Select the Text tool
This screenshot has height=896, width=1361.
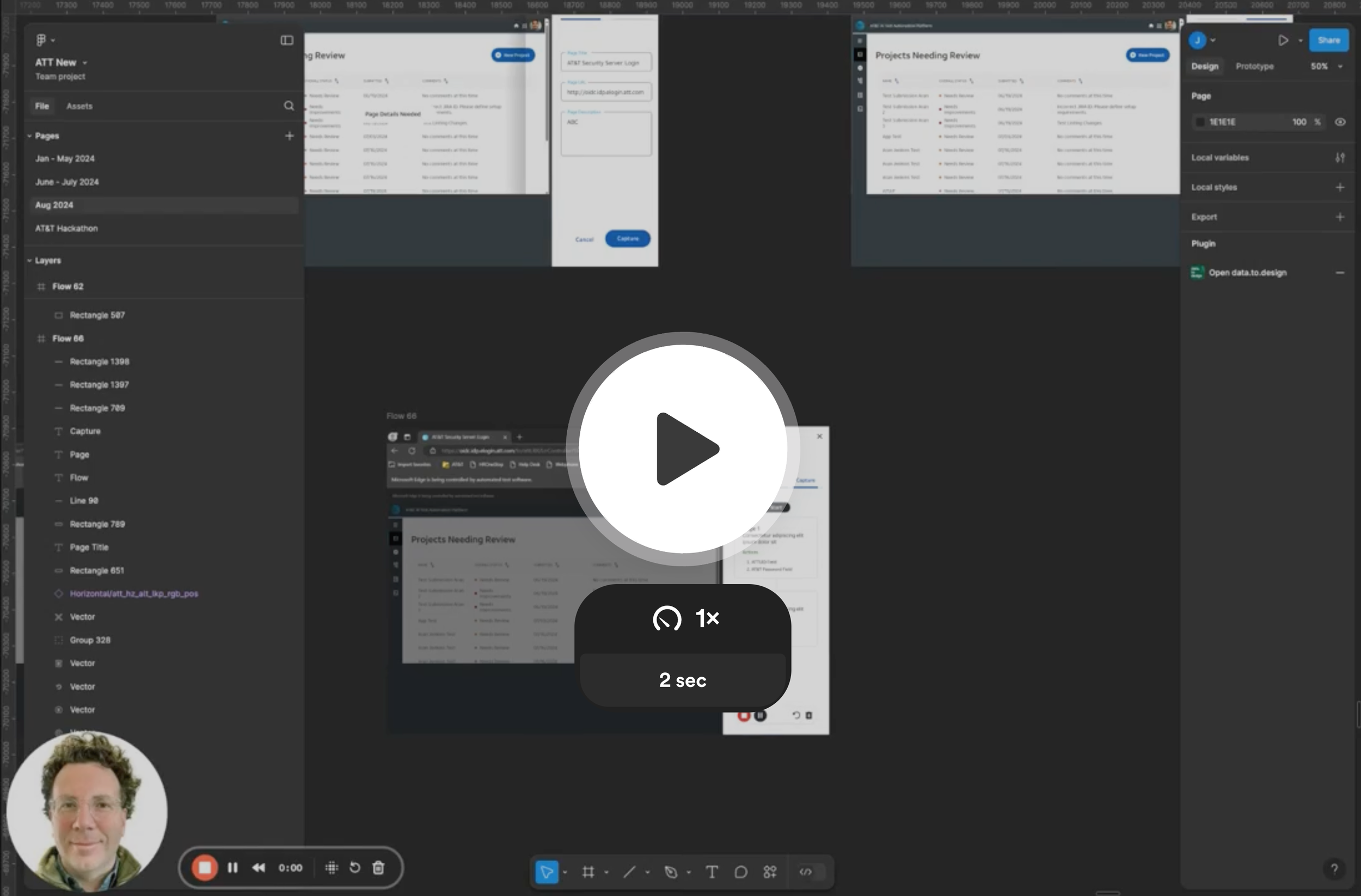click(x=712, y=872)
